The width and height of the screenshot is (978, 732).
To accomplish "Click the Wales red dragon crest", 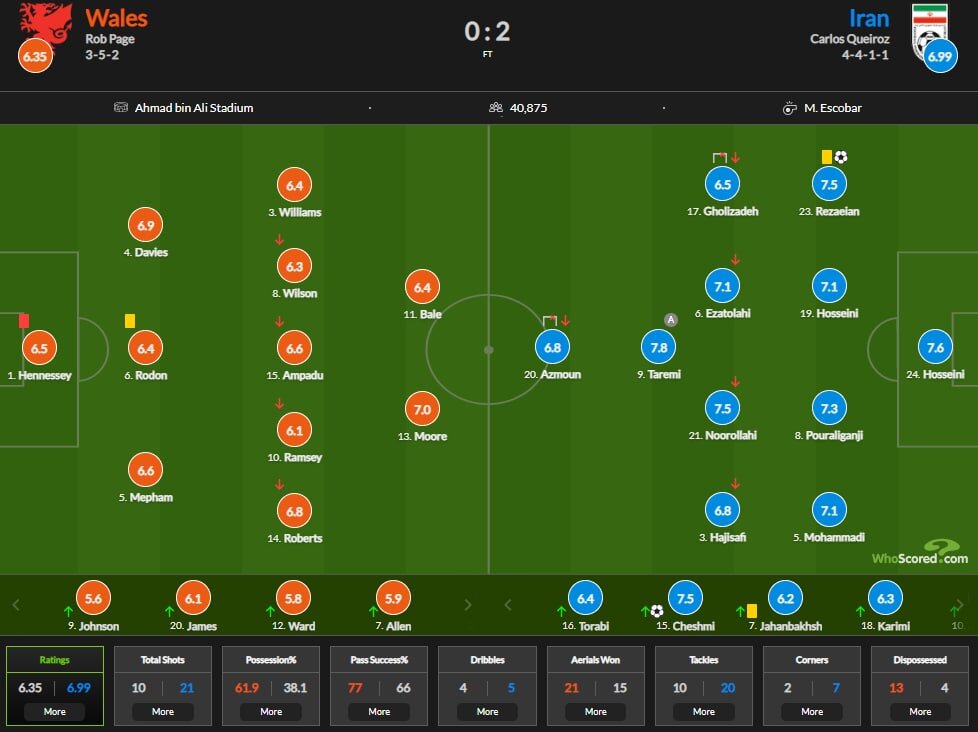I will (46, 22).
